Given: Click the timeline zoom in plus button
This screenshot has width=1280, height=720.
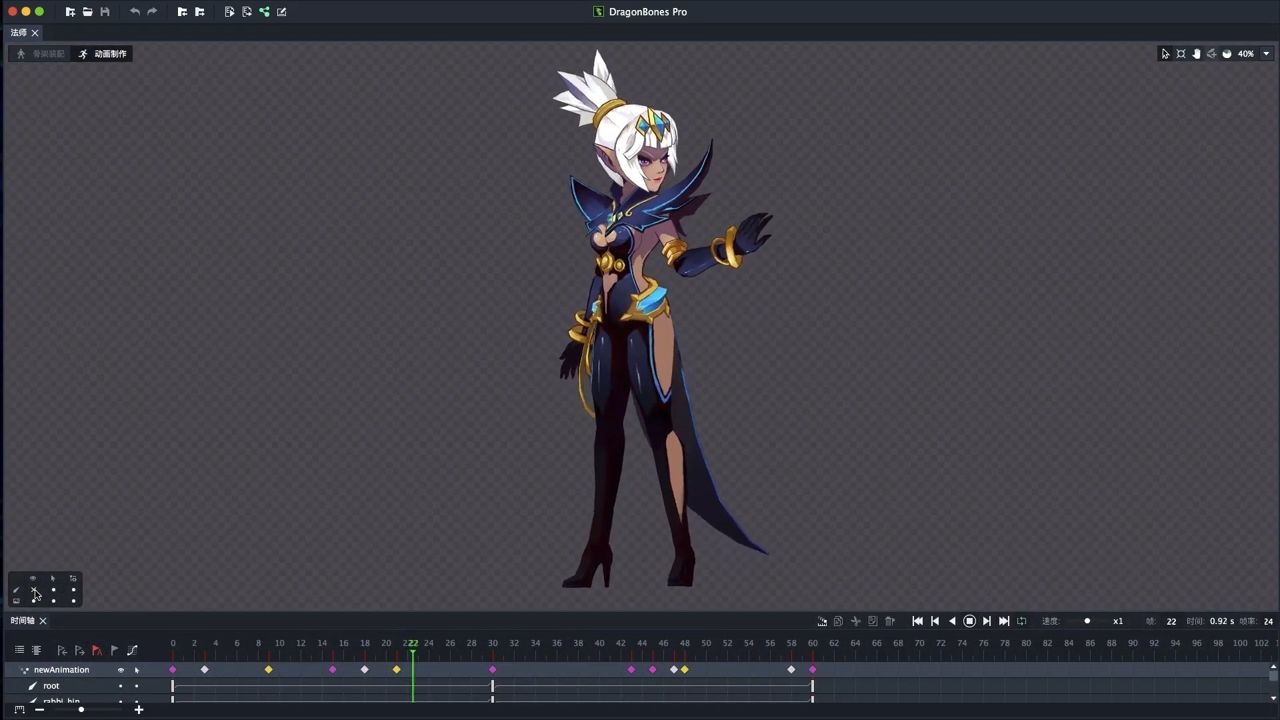Looking at the screenshot, I should [x=139, y=710].
